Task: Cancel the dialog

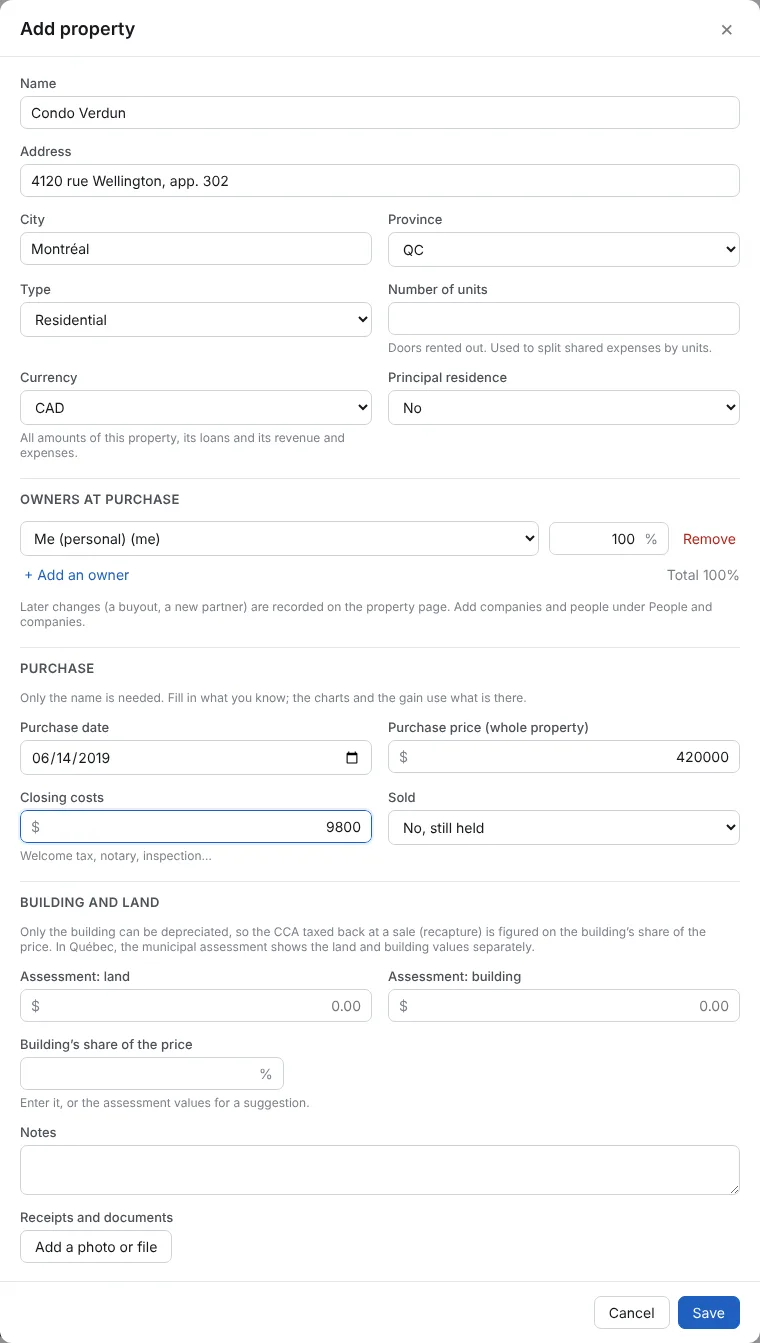Action: pos(632,1313)
